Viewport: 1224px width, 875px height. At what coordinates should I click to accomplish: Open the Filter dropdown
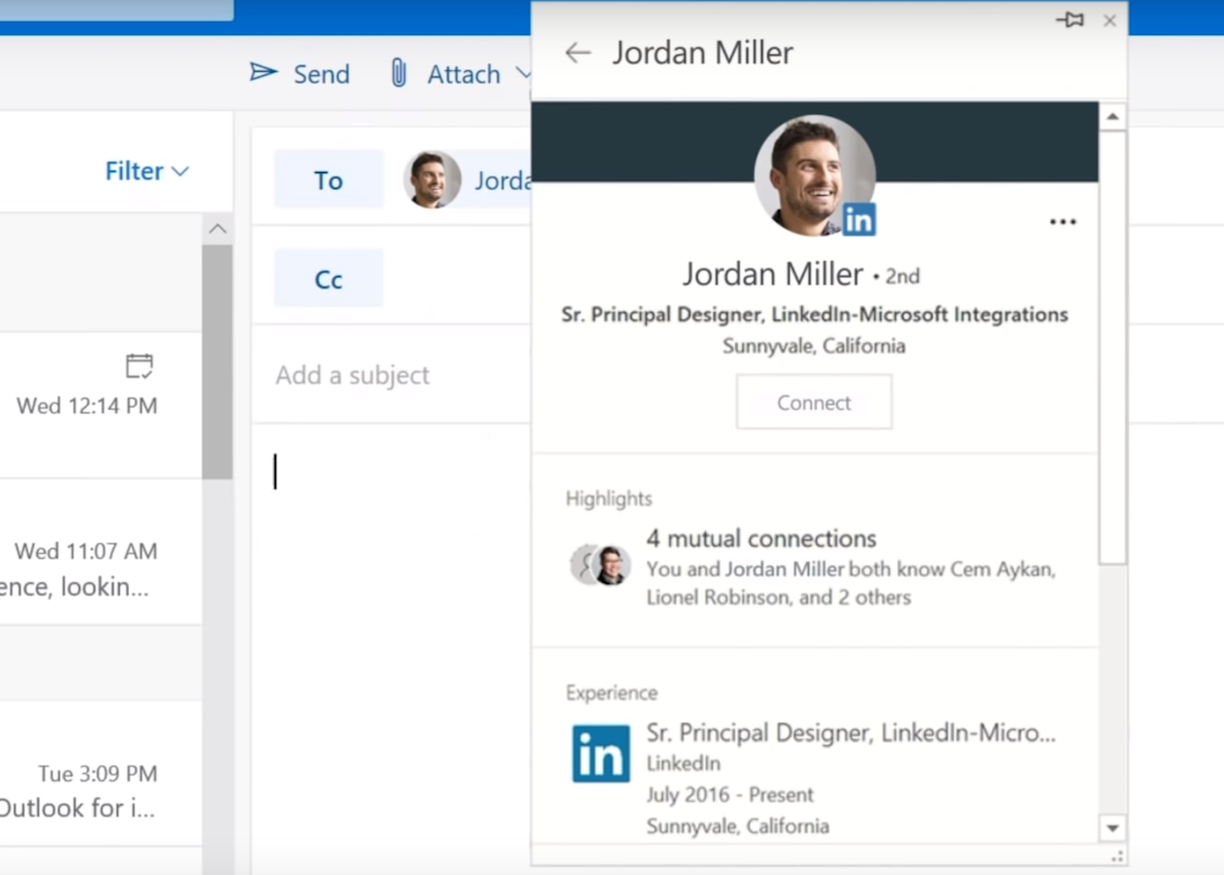click(146, 171)
